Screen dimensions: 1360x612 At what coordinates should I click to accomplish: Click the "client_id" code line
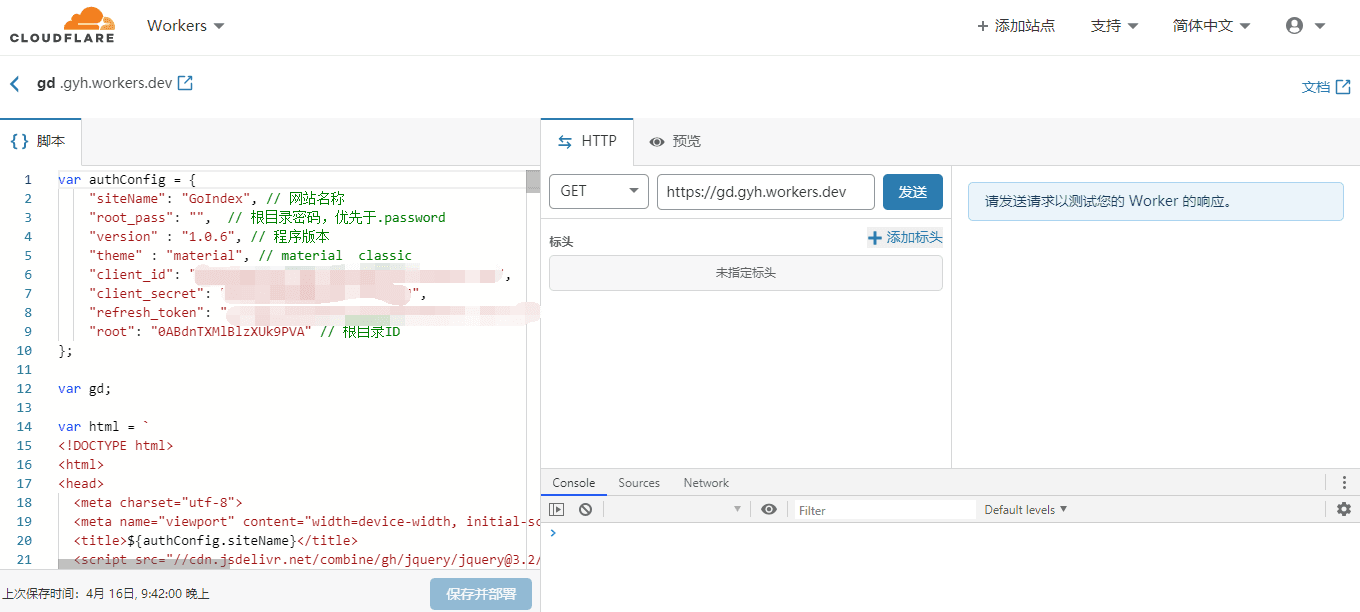pos(300,275)
